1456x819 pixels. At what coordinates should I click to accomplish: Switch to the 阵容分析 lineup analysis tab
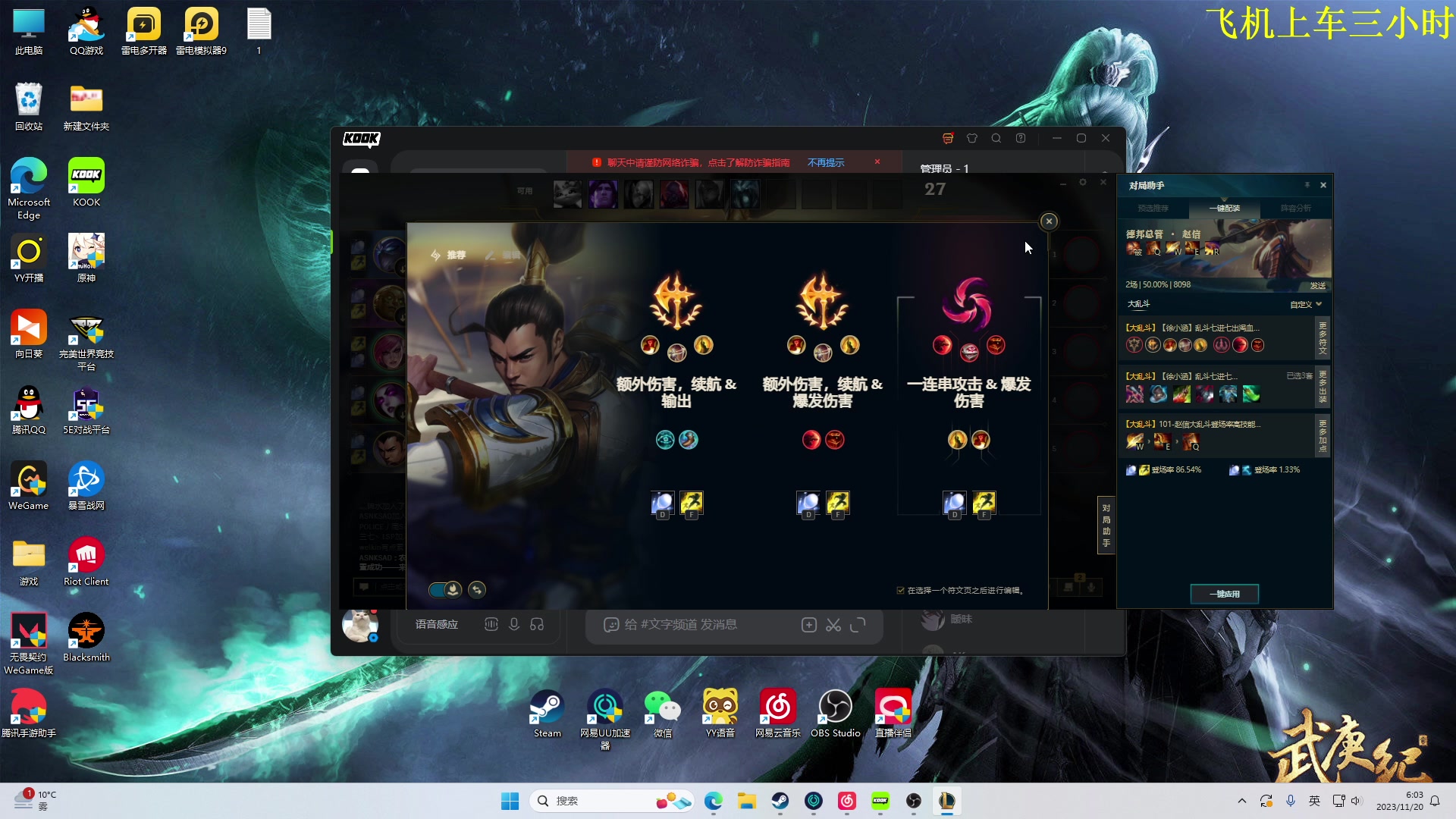pyautogui.click(x=1295, y=208)
